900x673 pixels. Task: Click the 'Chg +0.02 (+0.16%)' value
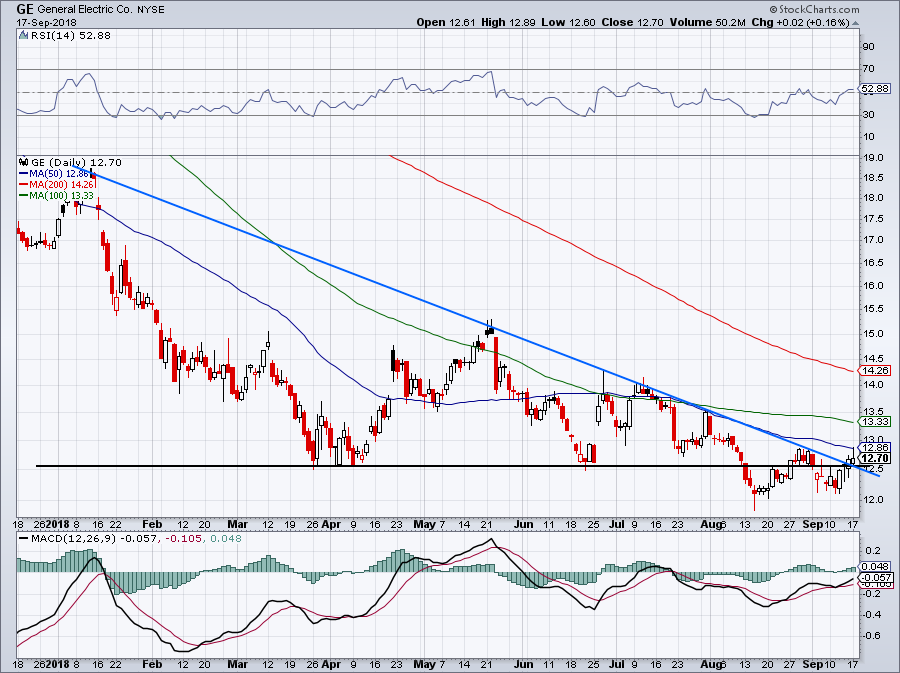(800, 22)
